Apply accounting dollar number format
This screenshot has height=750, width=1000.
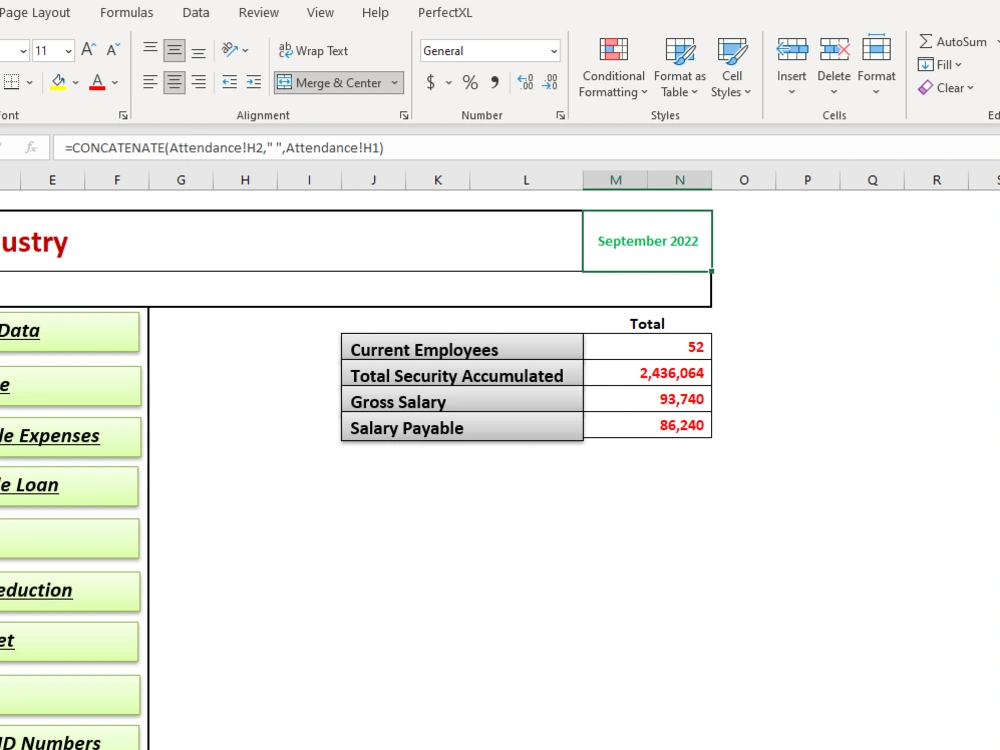coord(430,82)
